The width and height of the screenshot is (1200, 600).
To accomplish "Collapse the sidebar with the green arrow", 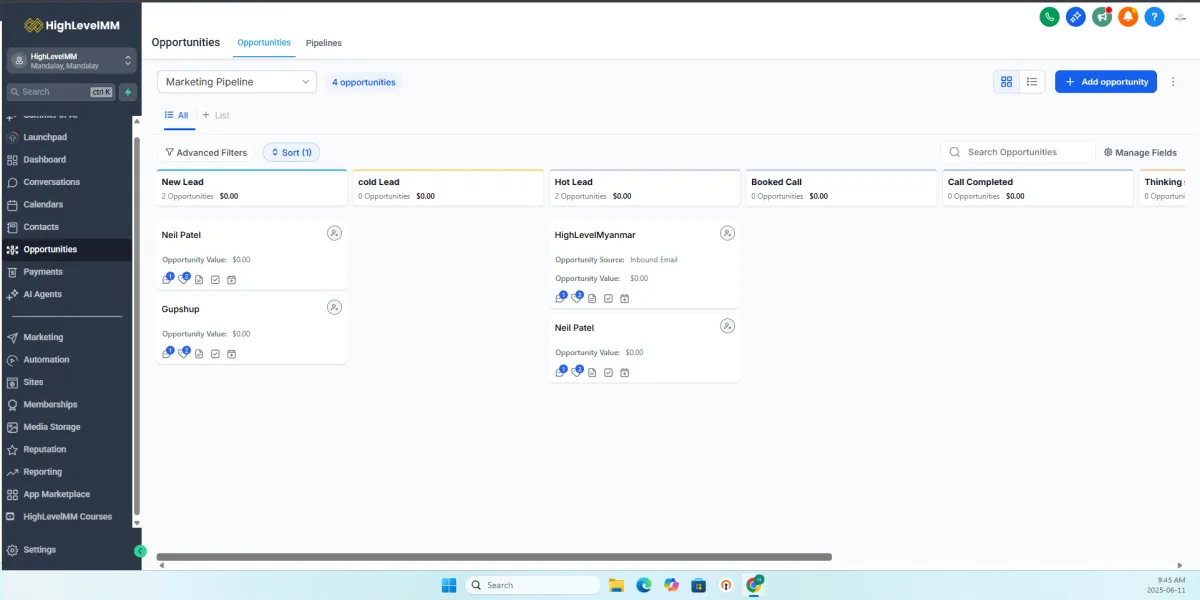I will pos(140,551).
